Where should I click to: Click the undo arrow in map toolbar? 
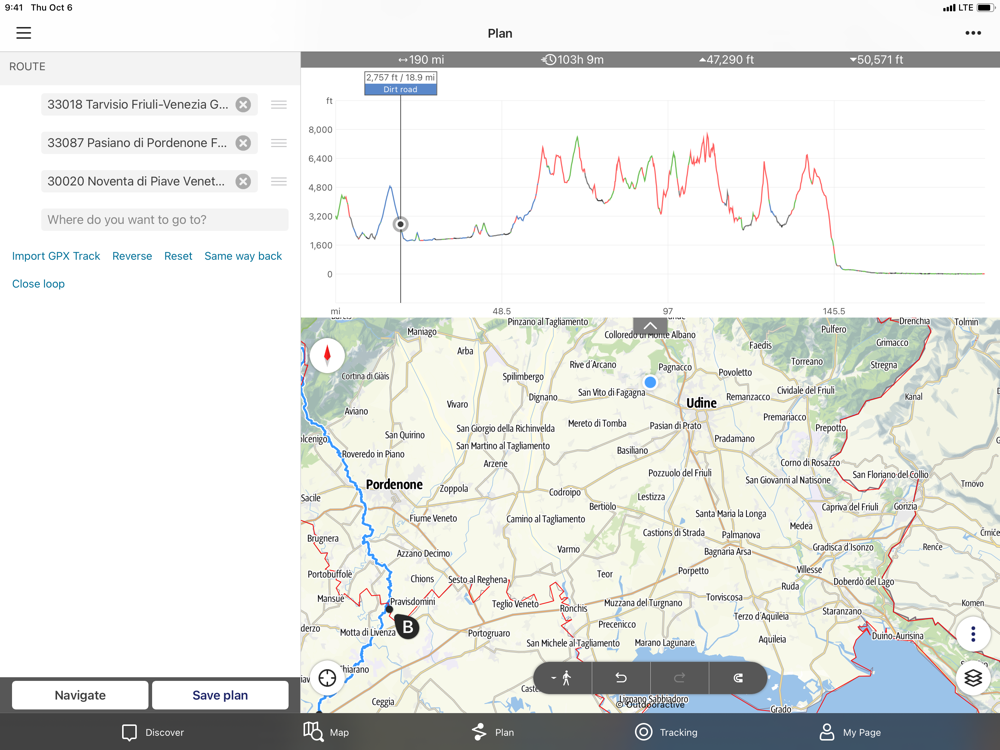click(621, 678)
